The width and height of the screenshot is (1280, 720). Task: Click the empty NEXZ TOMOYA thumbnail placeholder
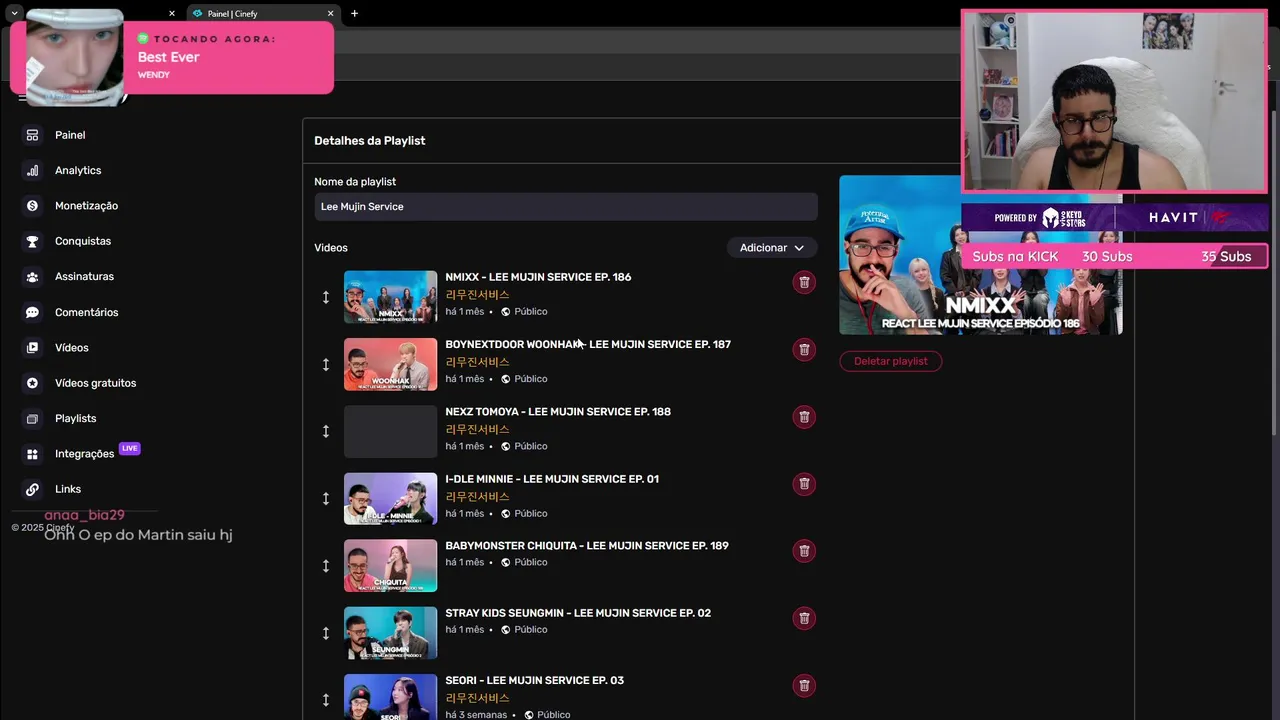[390, 431]
